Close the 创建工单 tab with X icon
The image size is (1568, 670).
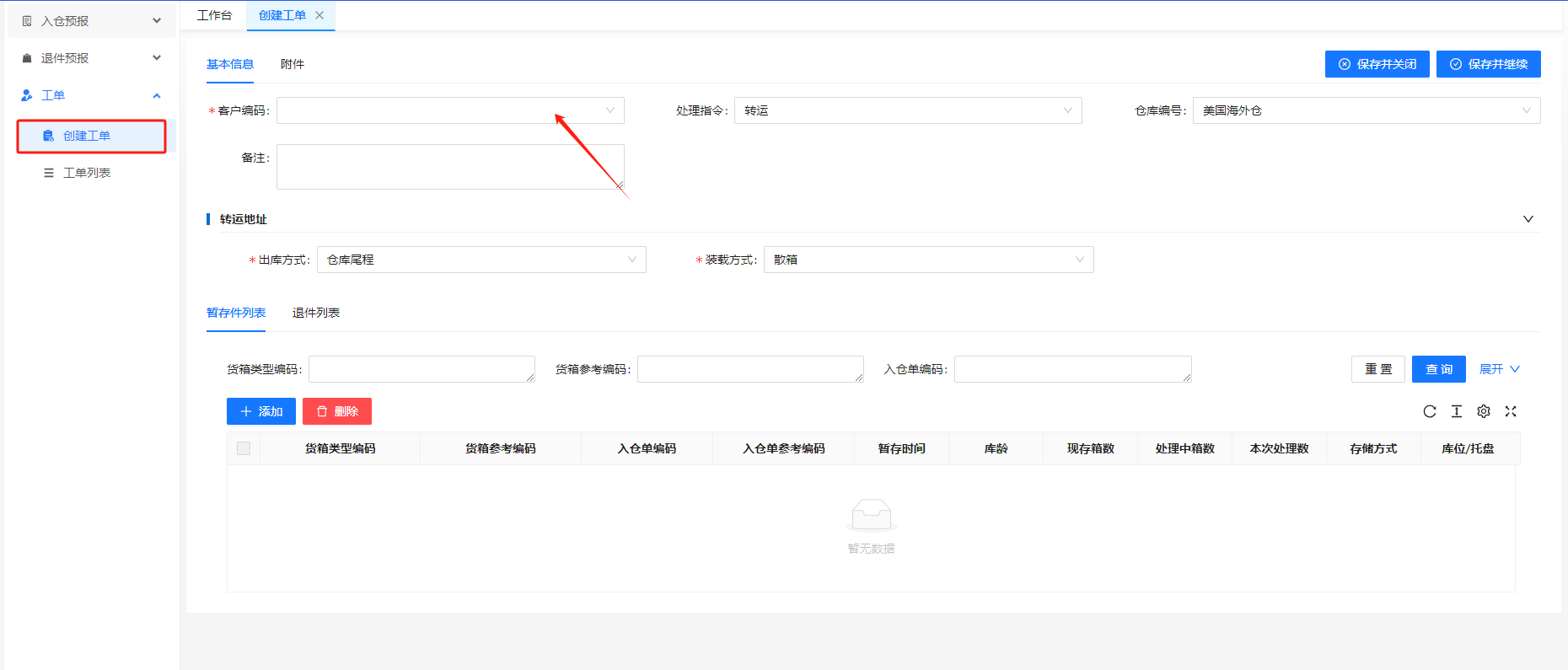coord(320,15)
